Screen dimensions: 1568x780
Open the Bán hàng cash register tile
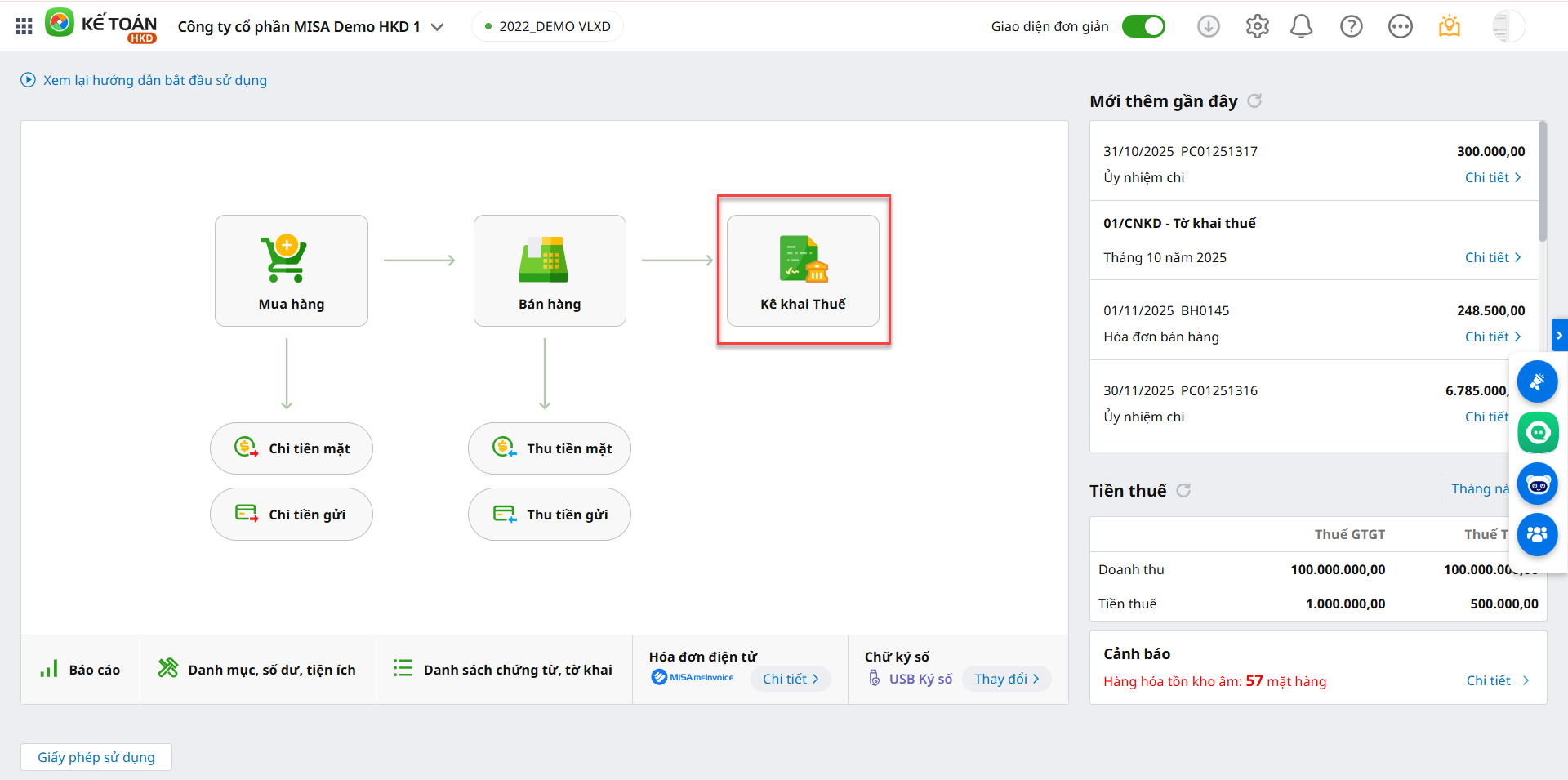550,270
